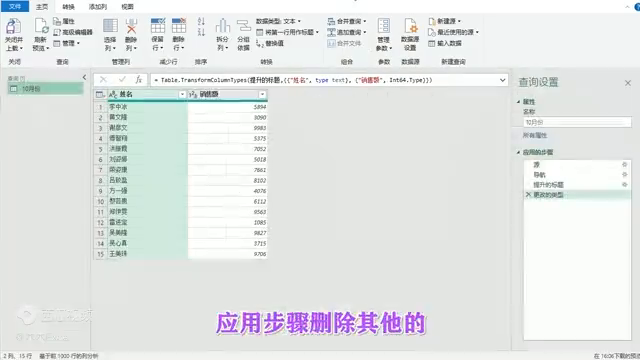This screenshot has height=360, width=640.
Task: Select the 10月份 query in queries pane
Action: click(45, 89)
